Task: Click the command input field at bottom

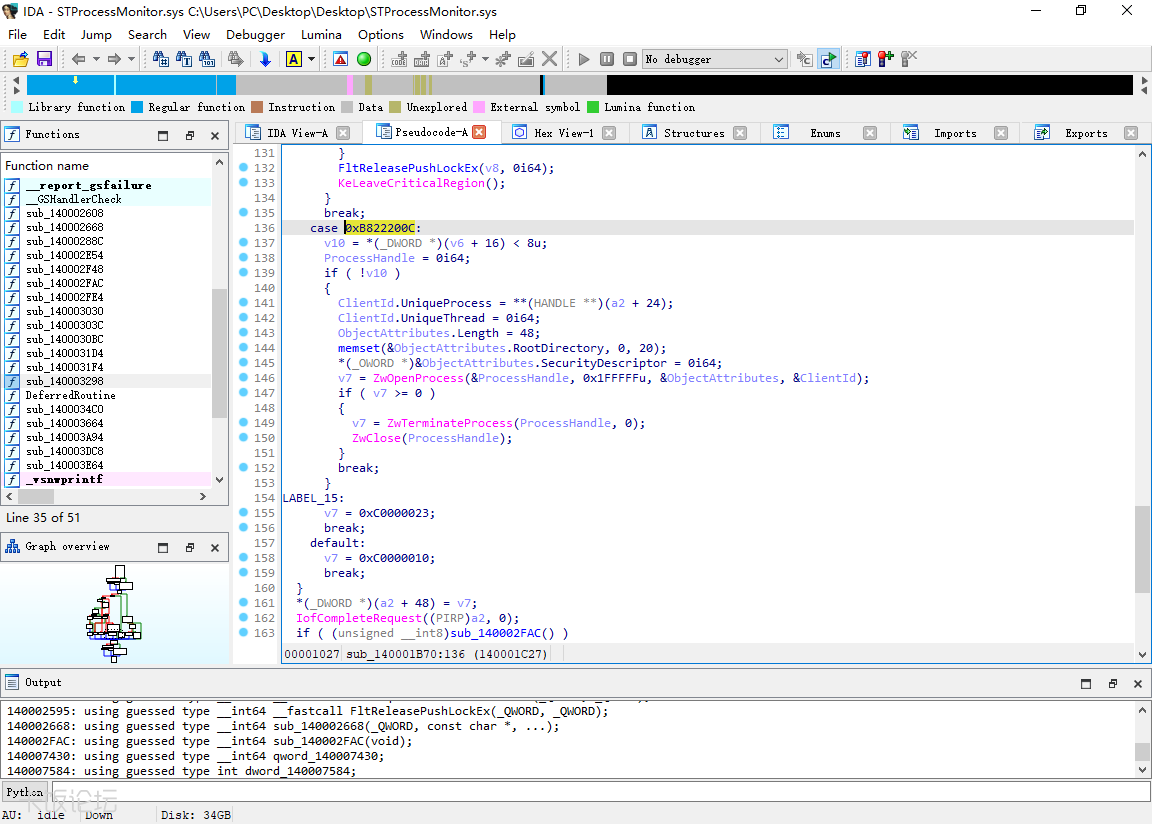Action: click(600, 791)
